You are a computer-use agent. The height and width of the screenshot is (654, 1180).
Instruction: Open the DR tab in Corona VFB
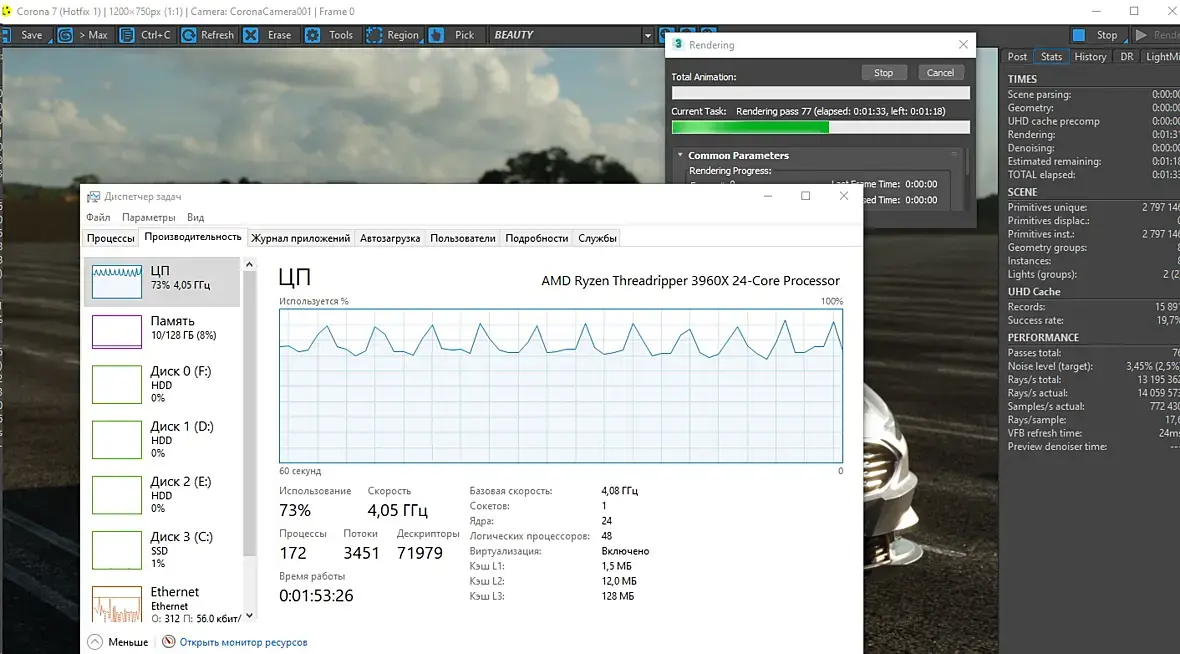coord(1127,56)
